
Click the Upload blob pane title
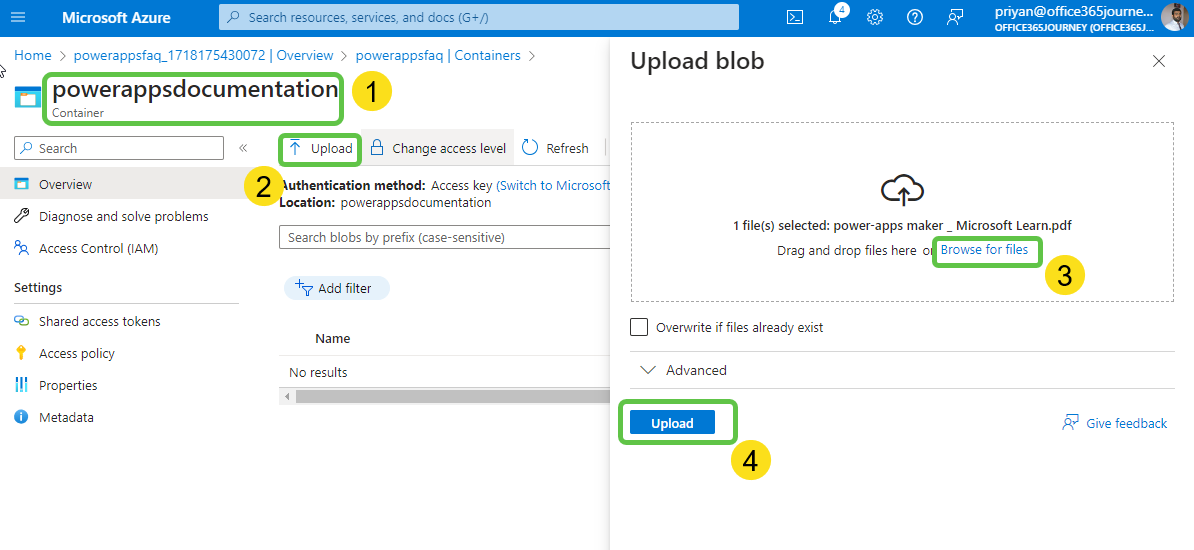pos(697,61)
